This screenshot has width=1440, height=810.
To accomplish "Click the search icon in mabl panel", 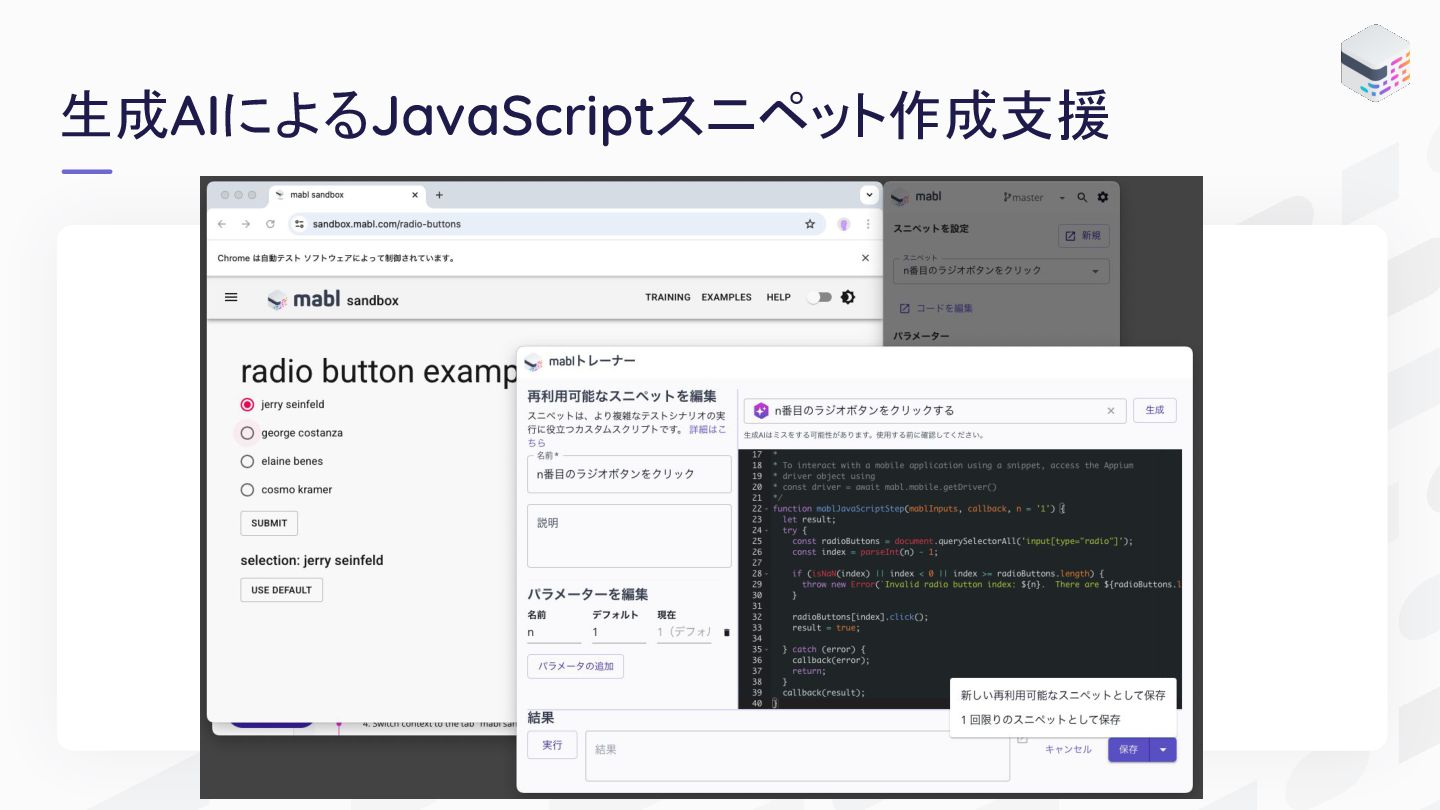I will tap(1082, 197).
